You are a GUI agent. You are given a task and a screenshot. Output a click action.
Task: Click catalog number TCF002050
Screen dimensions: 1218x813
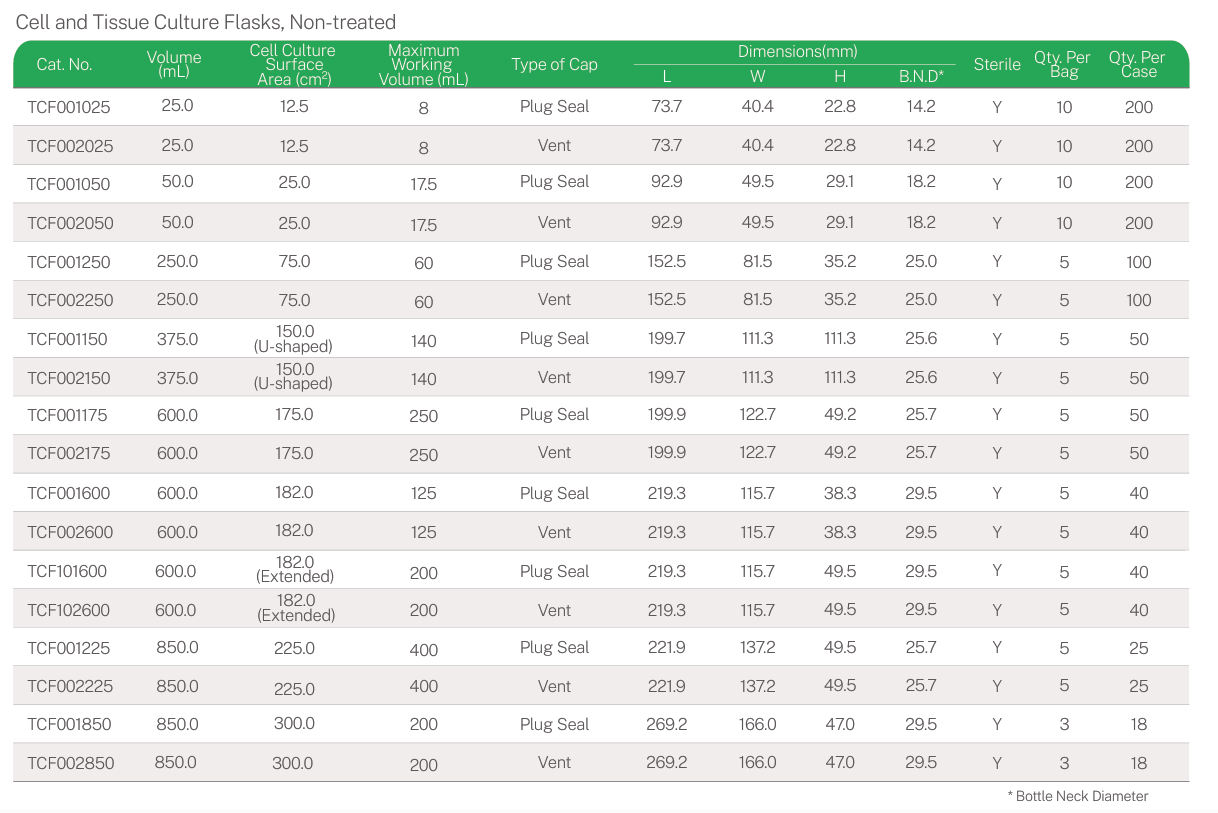click(x=70, y=223)
